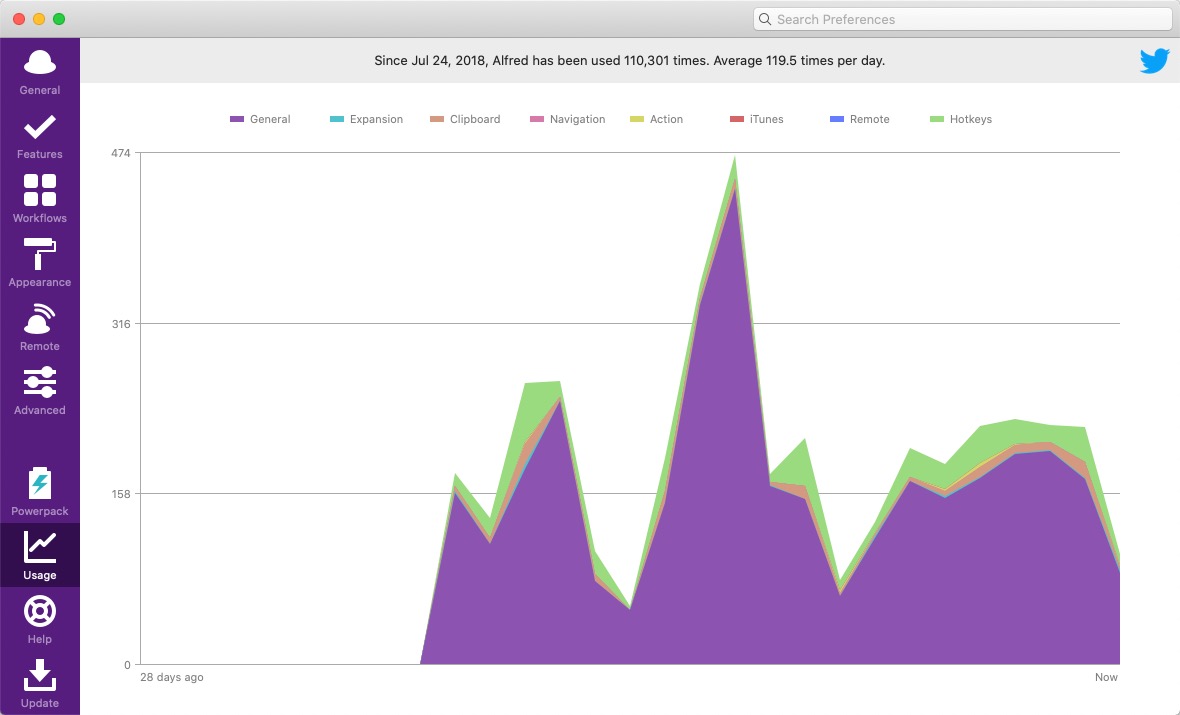Screen dimensions: 1180x715
Task: Open the Features checkmark icon
Action: click(40, 127)
